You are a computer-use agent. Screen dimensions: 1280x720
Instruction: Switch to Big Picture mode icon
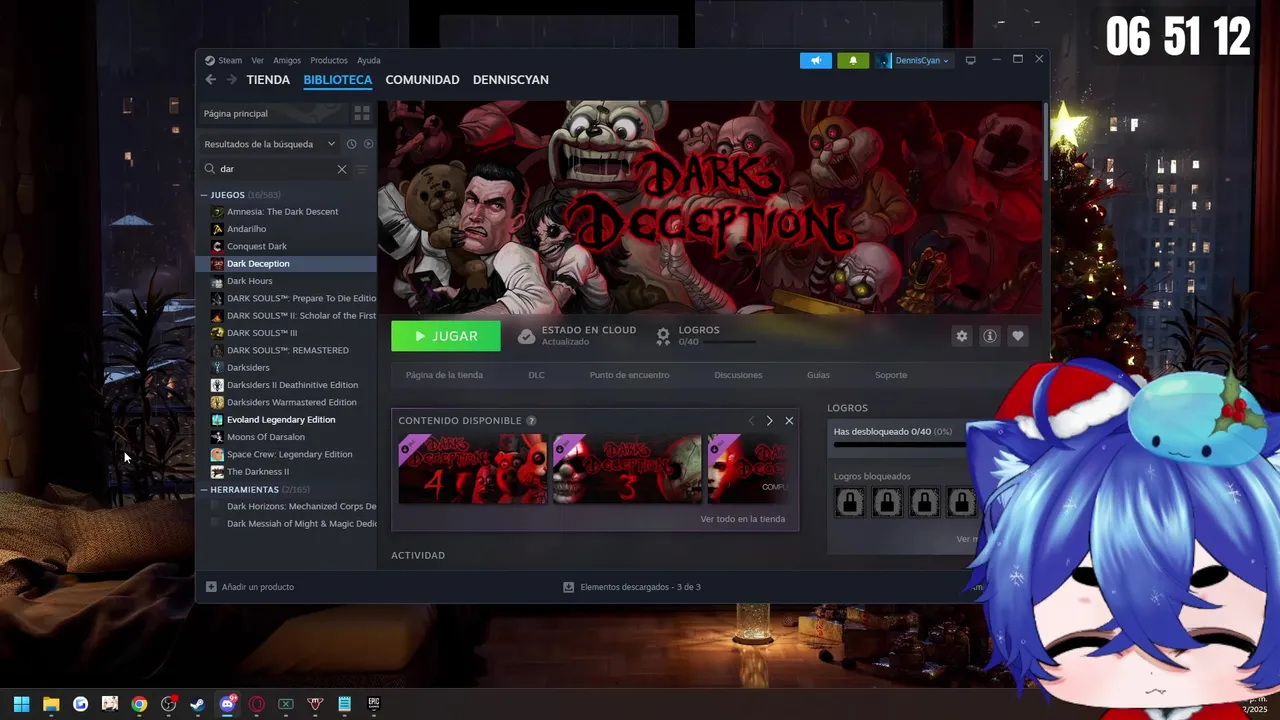coord(970,60)
